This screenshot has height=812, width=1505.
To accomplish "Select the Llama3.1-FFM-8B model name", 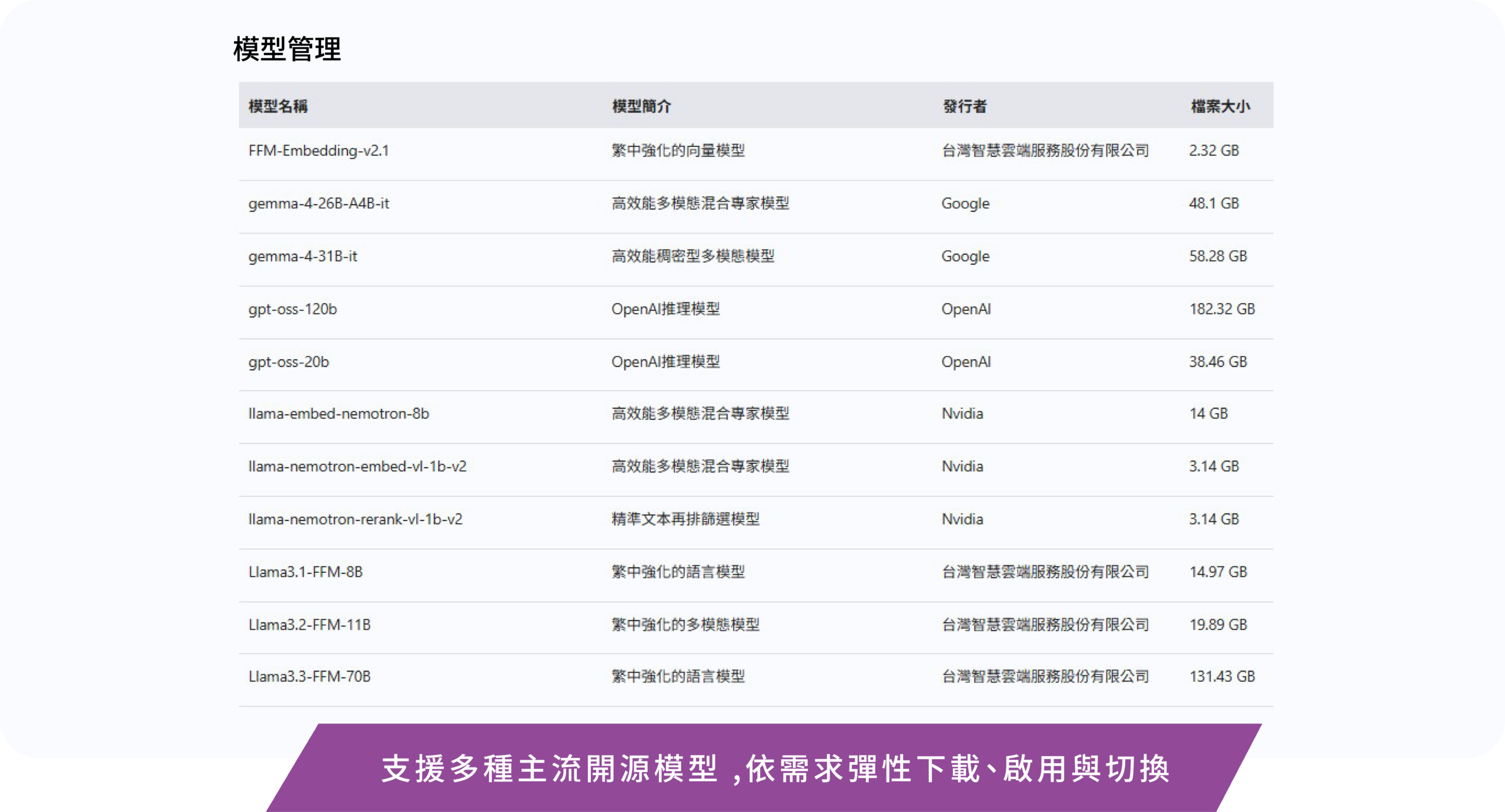I will [306, 572].
